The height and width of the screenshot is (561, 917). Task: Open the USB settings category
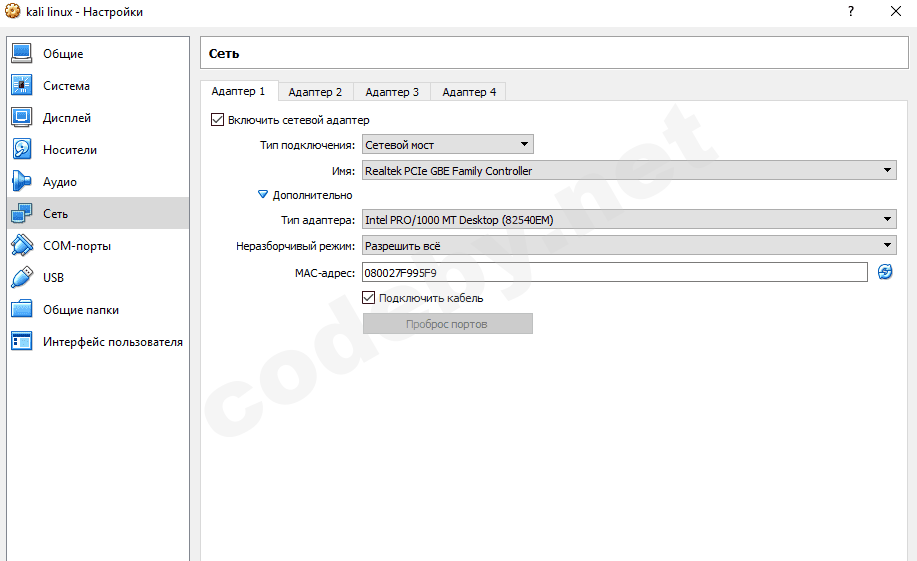(98, 277)
